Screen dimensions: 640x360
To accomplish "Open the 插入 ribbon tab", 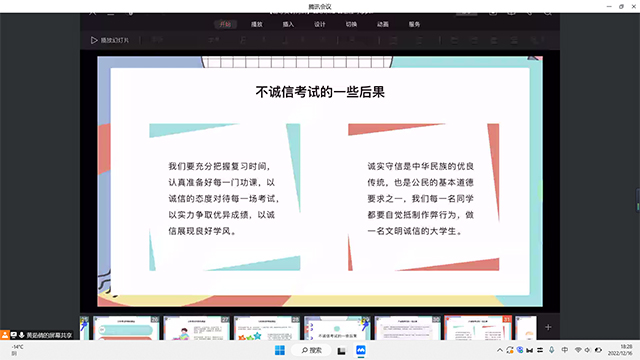I will (x=288, y=24).
